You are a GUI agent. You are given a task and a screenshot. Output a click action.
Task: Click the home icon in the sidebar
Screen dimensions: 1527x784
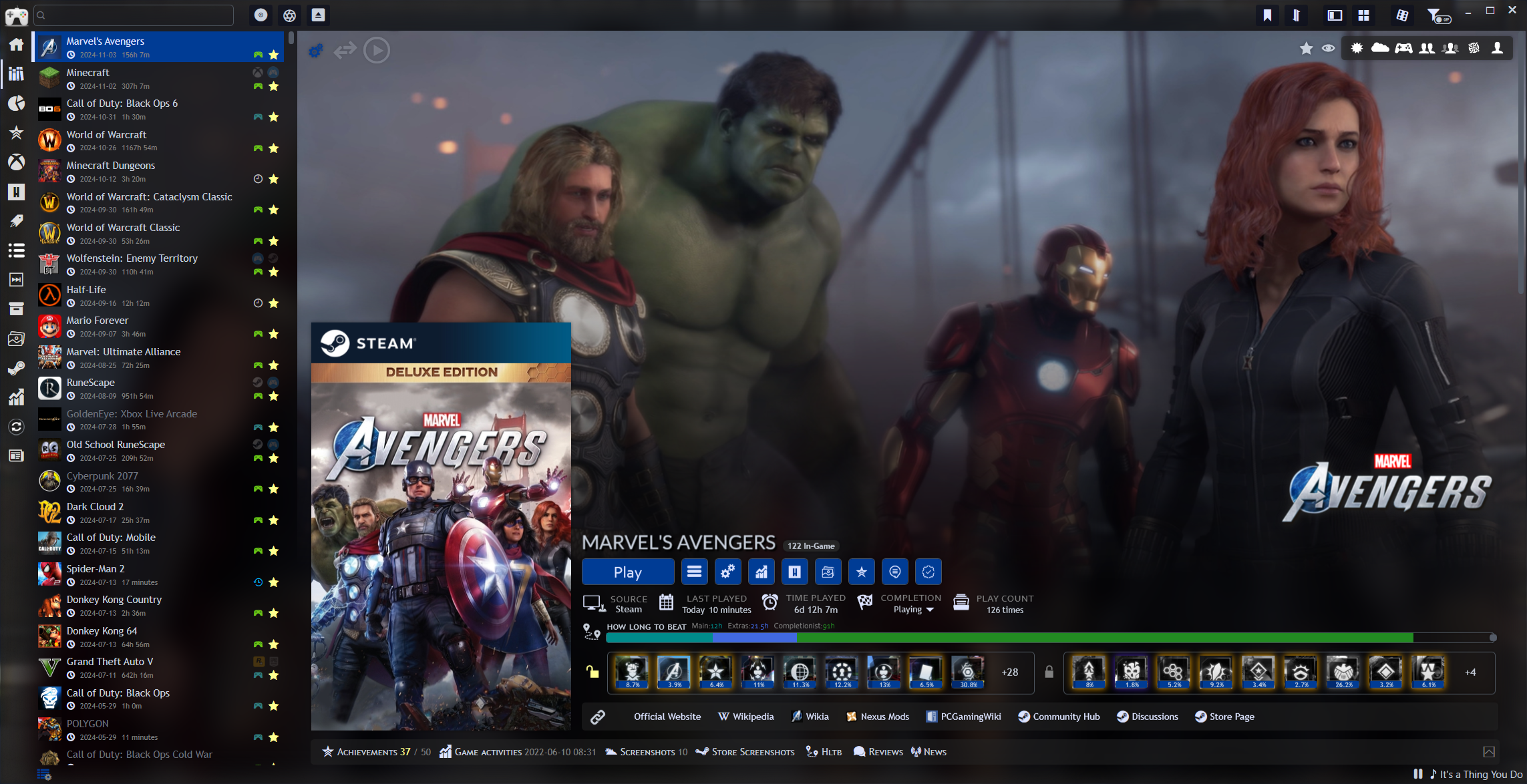pos(16,45)
